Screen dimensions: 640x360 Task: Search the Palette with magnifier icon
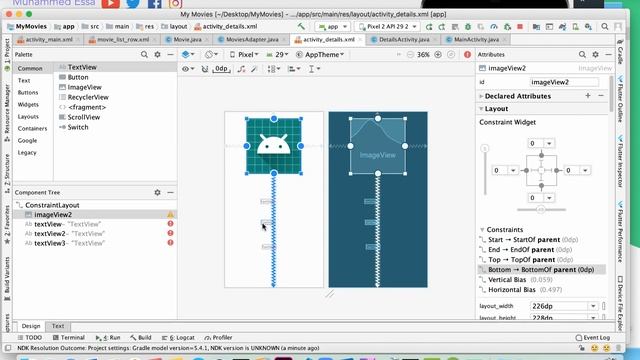click(144, 54)
